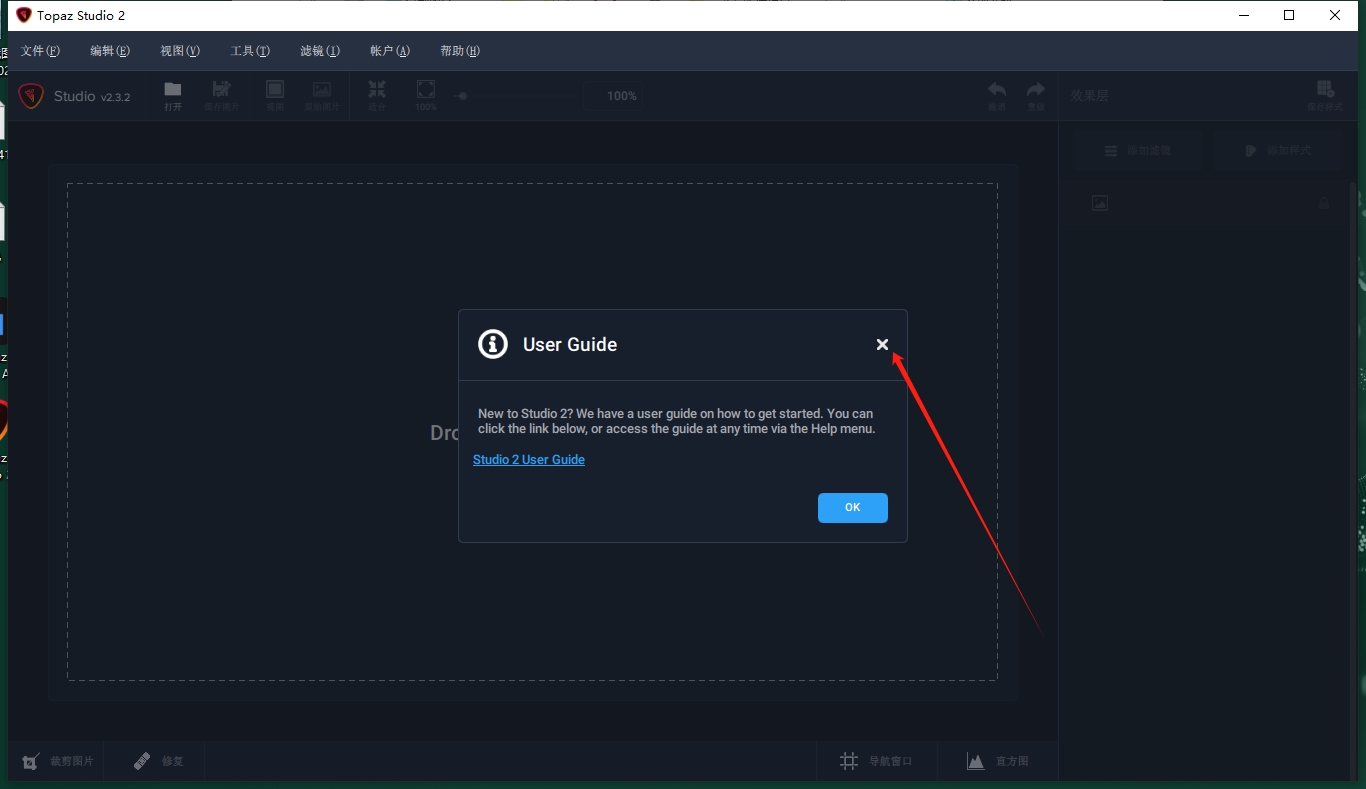This screenshot has width=1366, height=789.
Task: Open the 滤镜(I) menu
Action: click(x=320, y=51)
